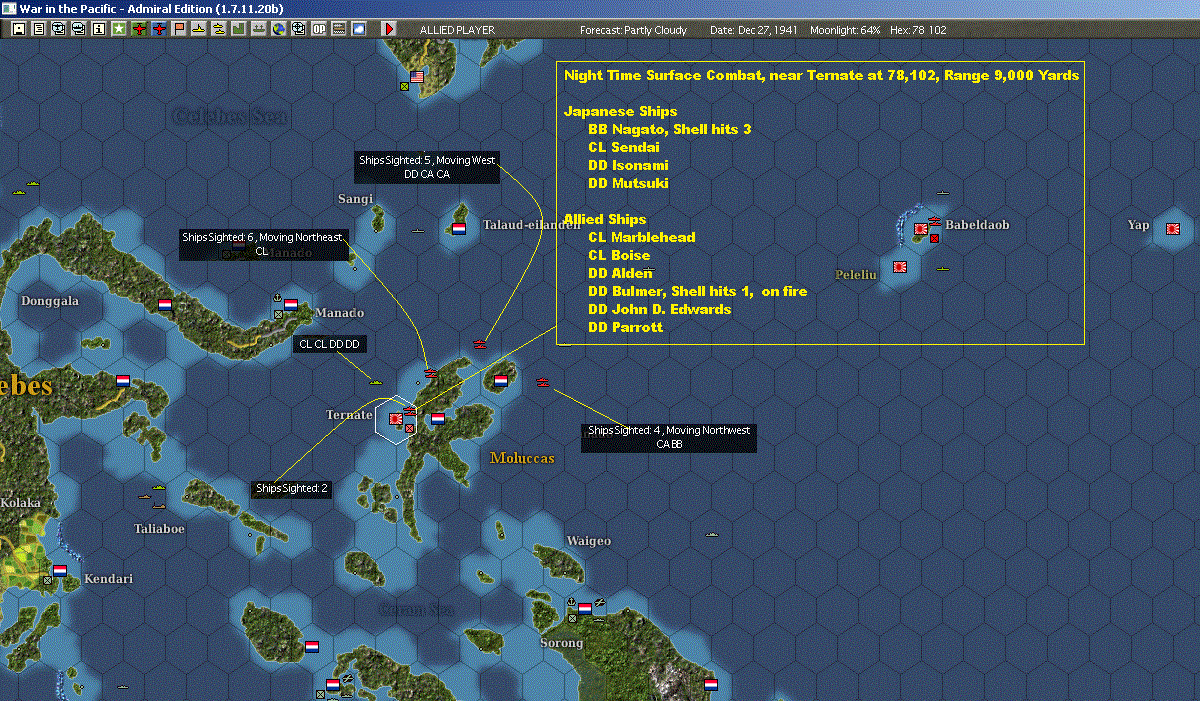Image resolution: width=1200 pixels, height=701 pixels.
Task: Click the 'Moluccas' map label
Action: coord(522,458)
